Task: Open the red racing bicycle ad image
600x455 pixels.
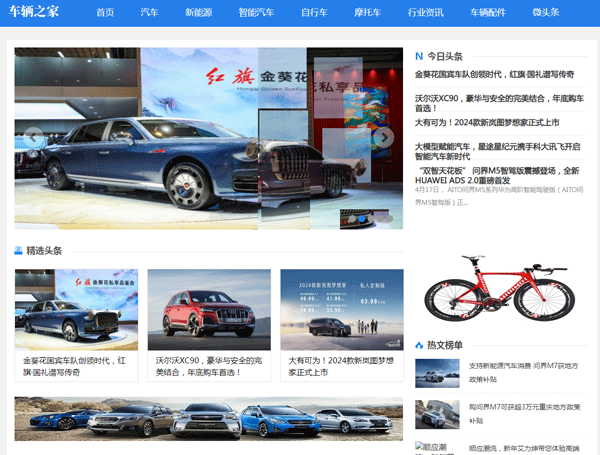Action: pyautogui.click(x=499, y=288)
